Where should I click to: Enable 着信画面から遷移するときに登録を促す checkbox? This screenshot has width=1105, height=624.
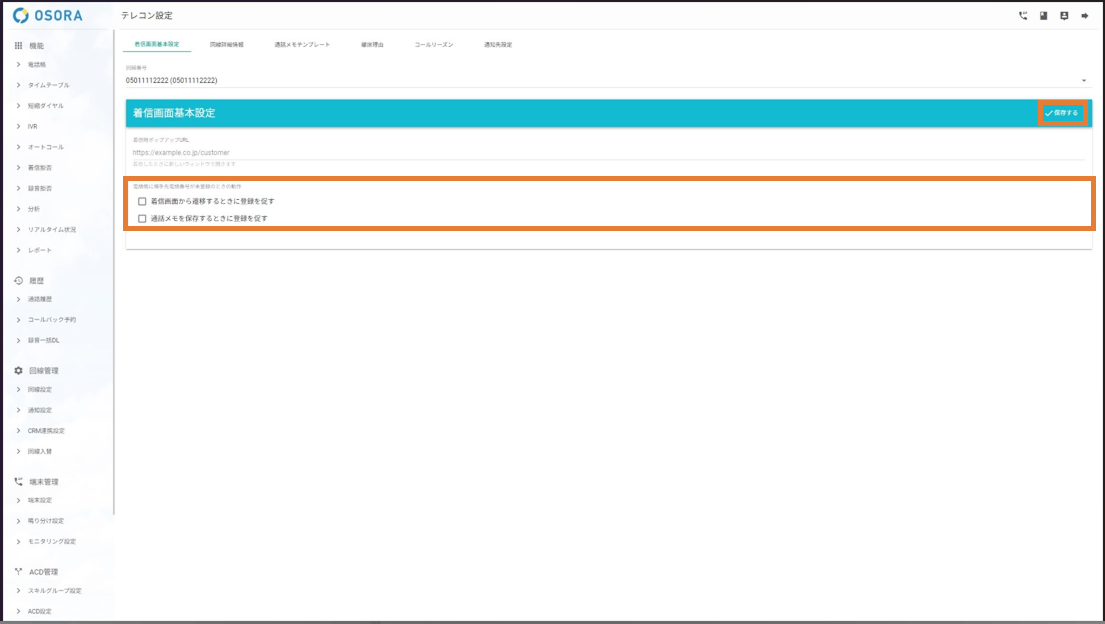coord(142,201)
